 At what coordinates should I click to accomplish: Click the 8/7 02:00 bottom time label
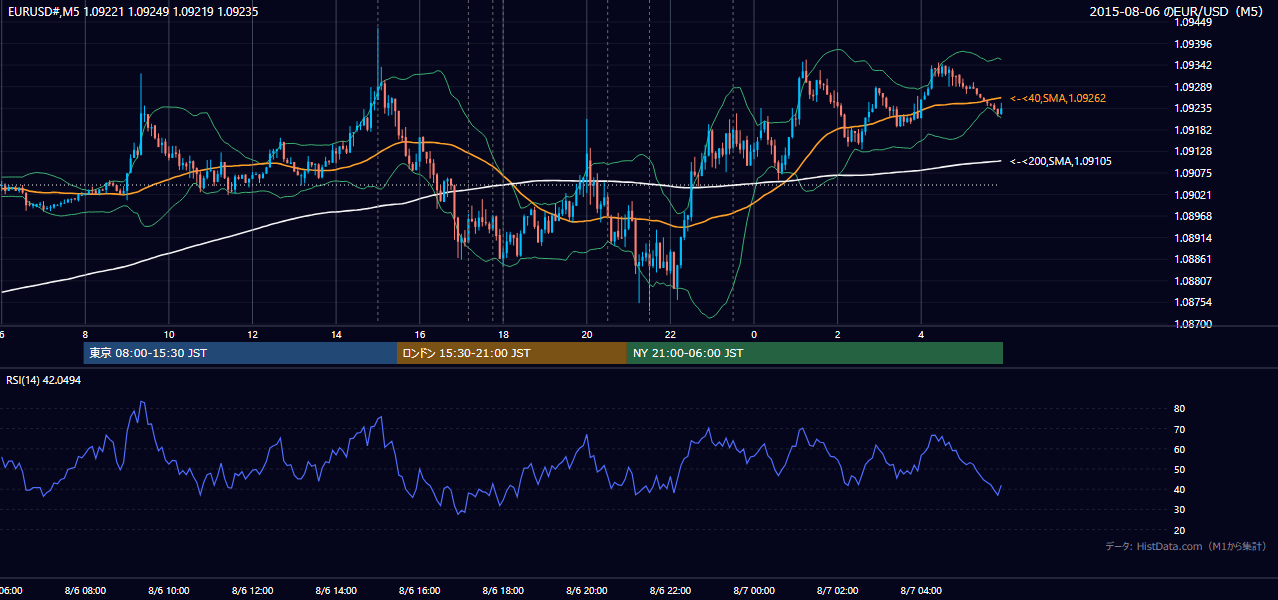[x=838, y=591]
